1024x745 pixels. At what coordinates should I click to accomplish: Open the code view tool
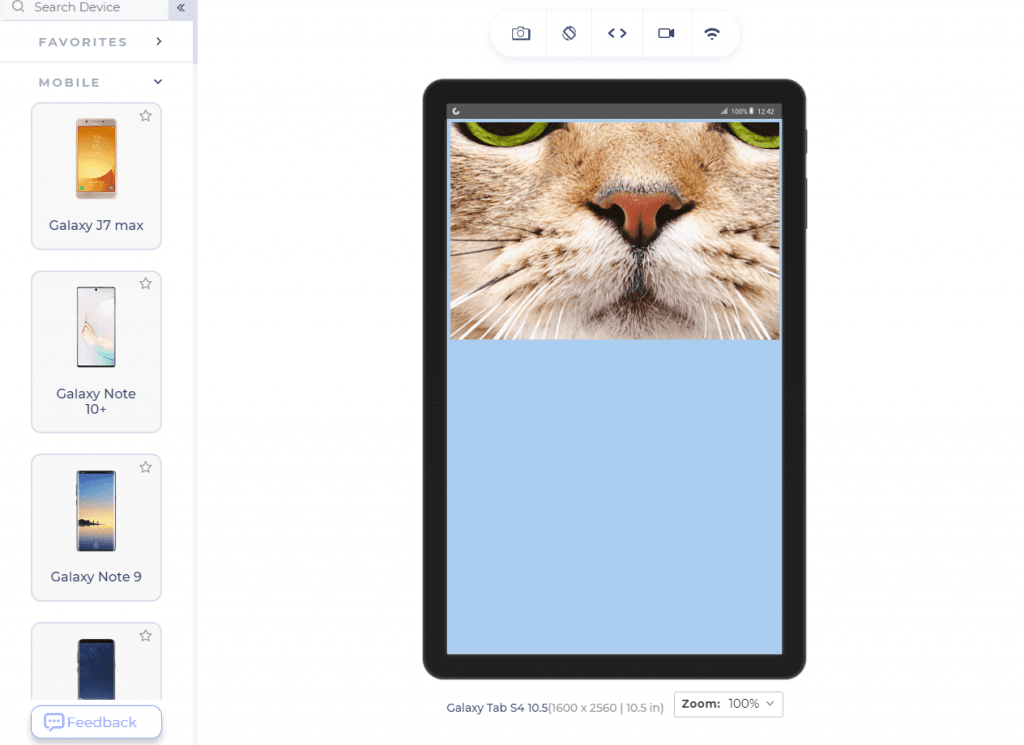click(617, 33)
